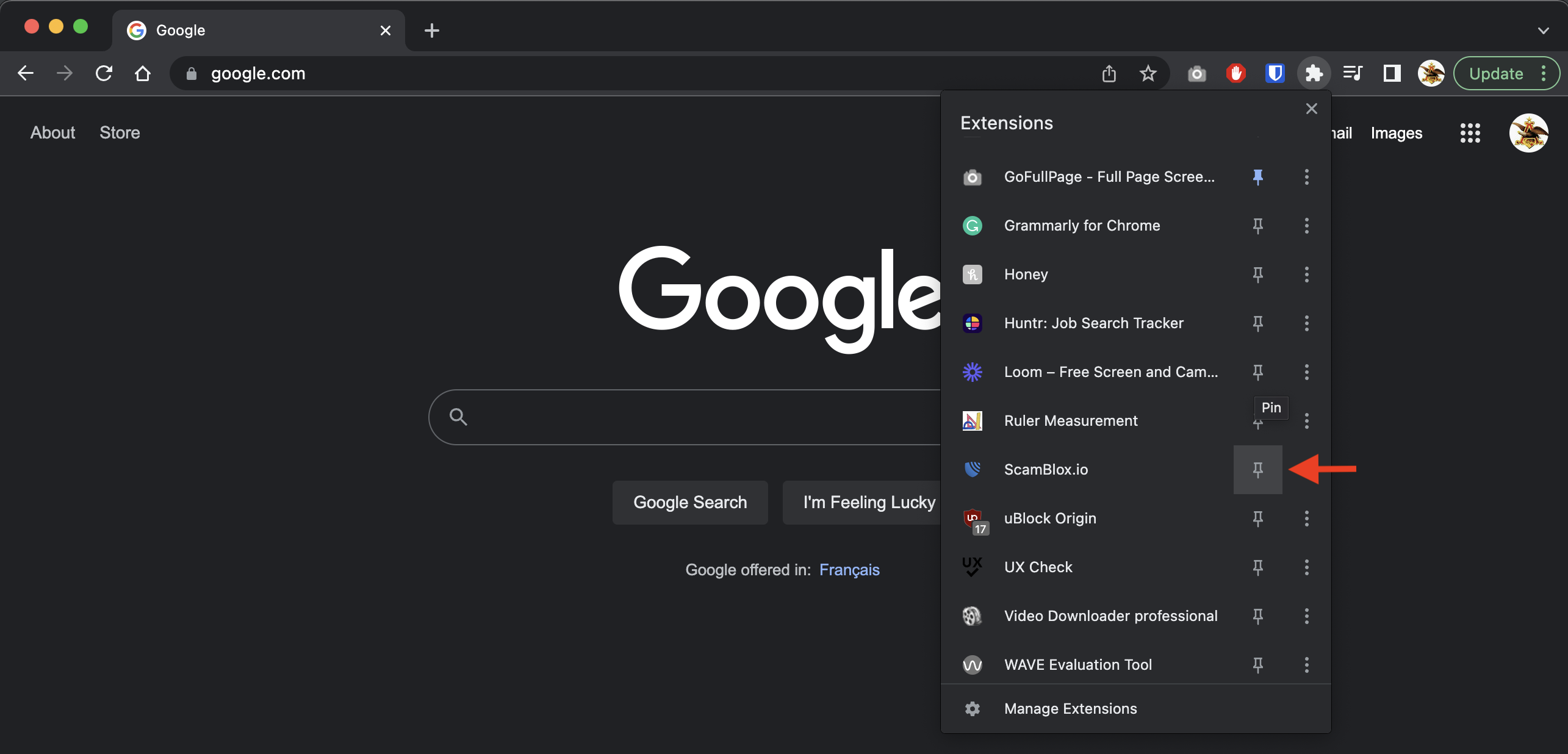
Task: Open GoFullPage camera icon in toolbar
Action: coord(1197,74)
